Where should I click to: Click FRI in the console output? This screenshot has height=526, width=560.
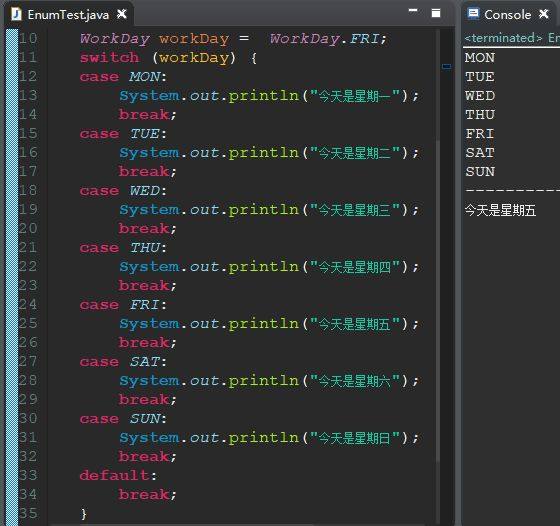pos(480,134)
